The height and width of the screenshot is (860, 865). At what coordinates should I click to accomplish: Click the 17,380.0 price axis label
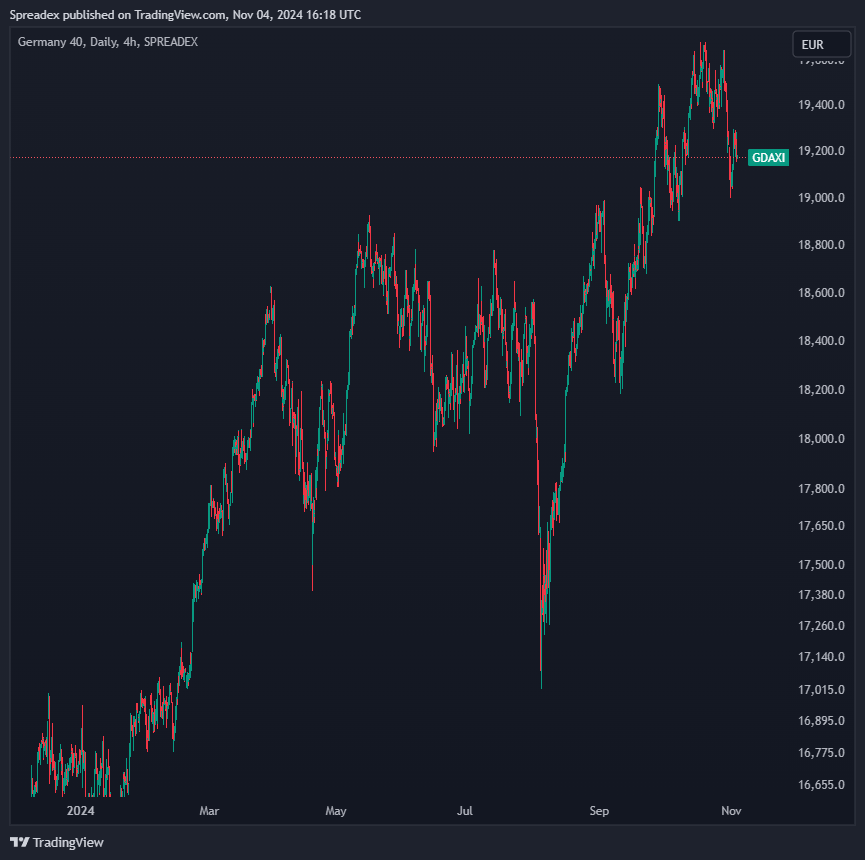(821, 595)
